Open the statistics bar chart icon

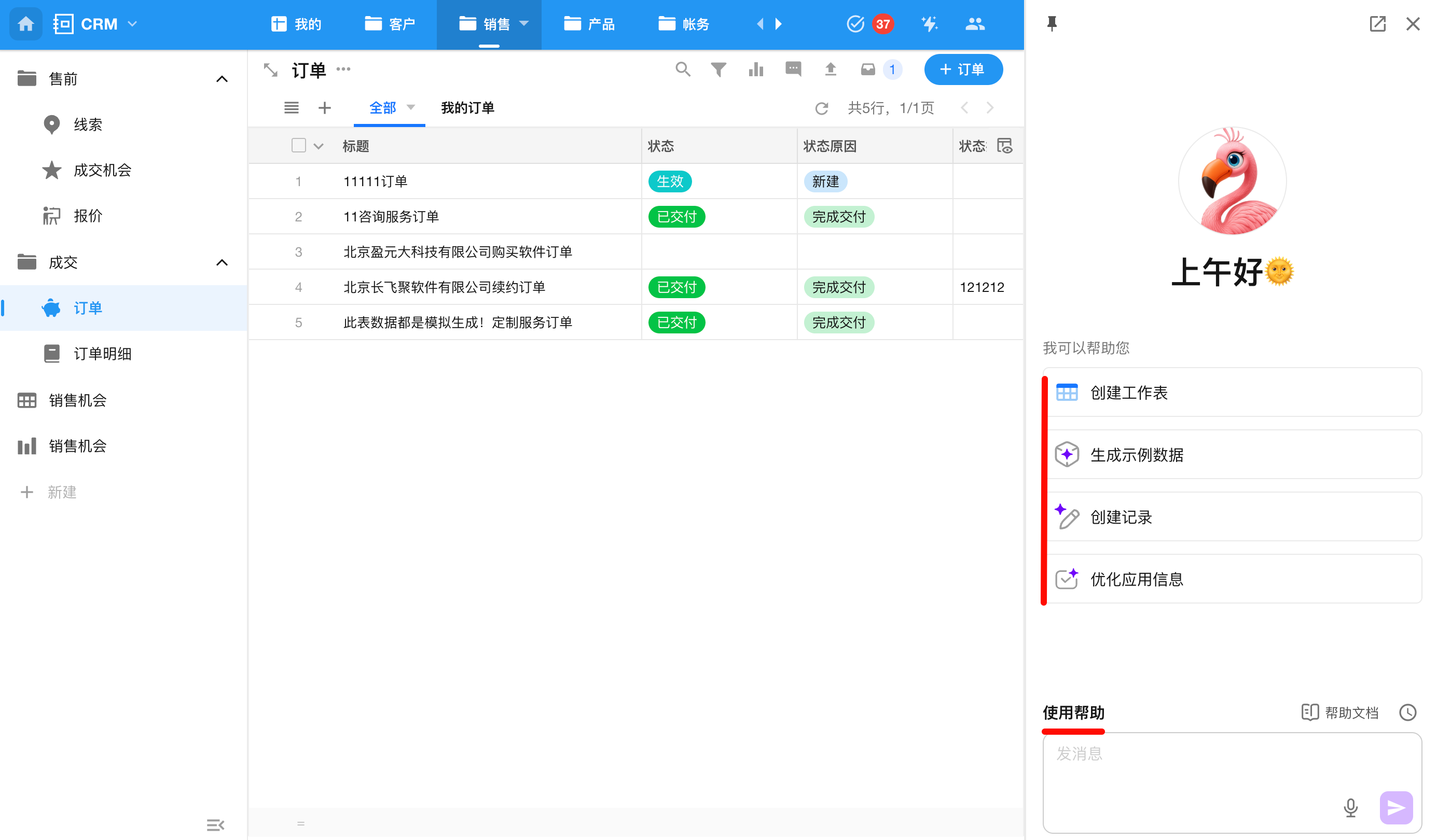pyautogui.click(x=756, y=69)
